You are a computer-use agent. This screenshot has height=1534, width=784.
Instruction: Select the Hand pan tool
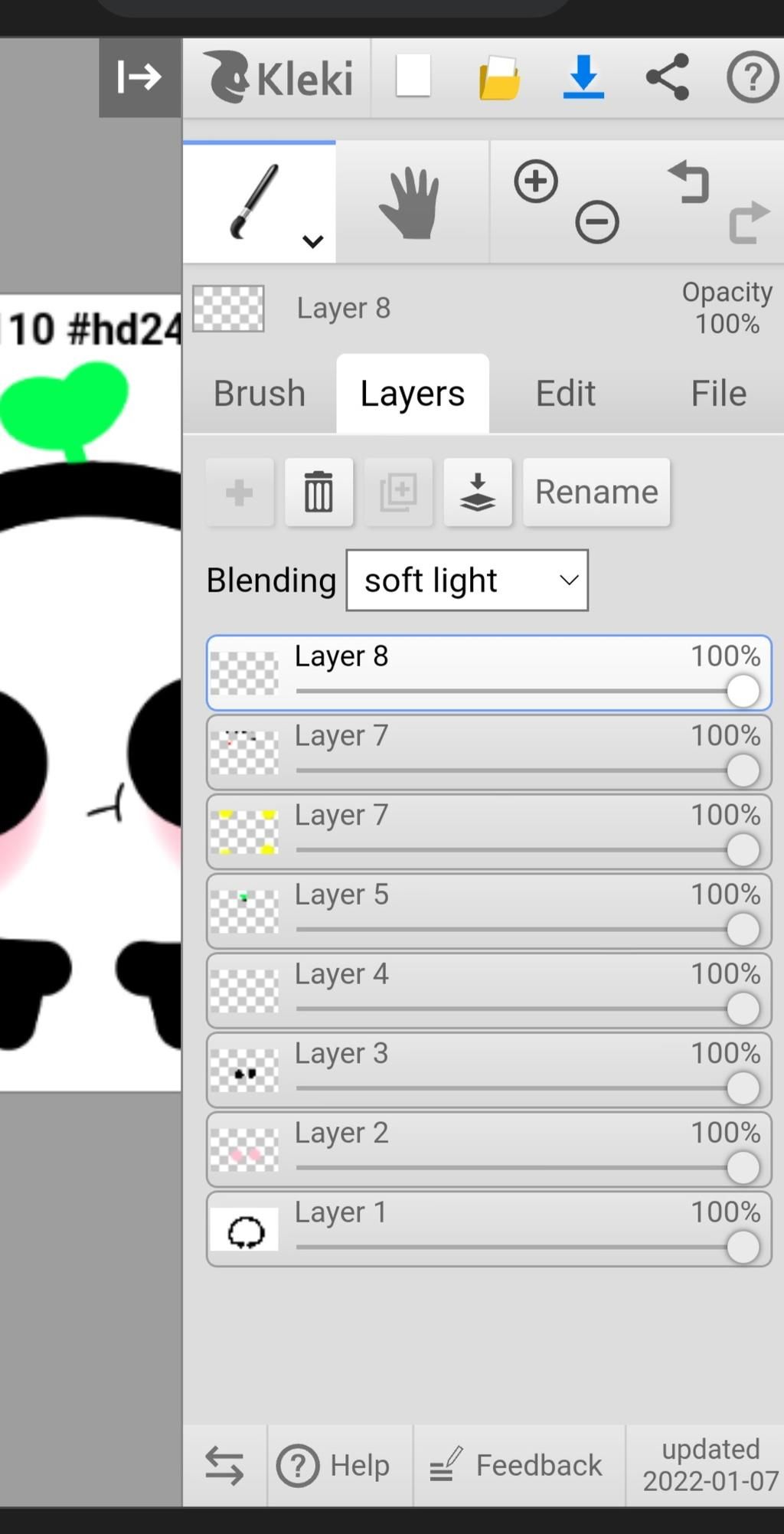[412, 202]
